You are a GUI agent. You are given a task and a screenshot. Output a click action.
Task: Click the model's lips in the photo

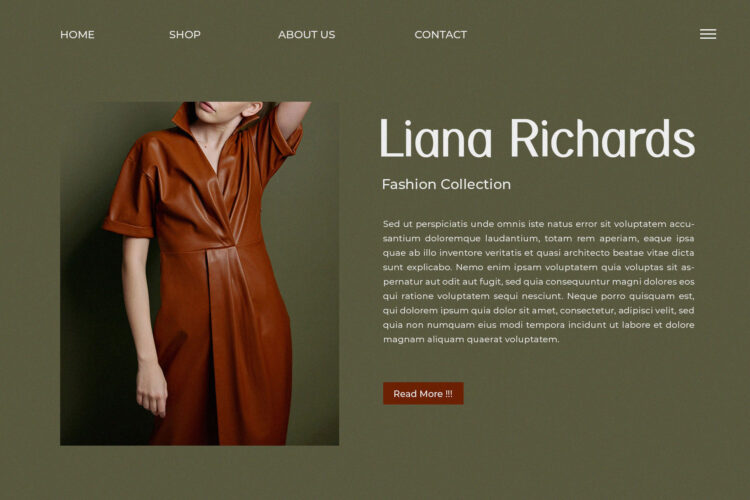point(208,106)
